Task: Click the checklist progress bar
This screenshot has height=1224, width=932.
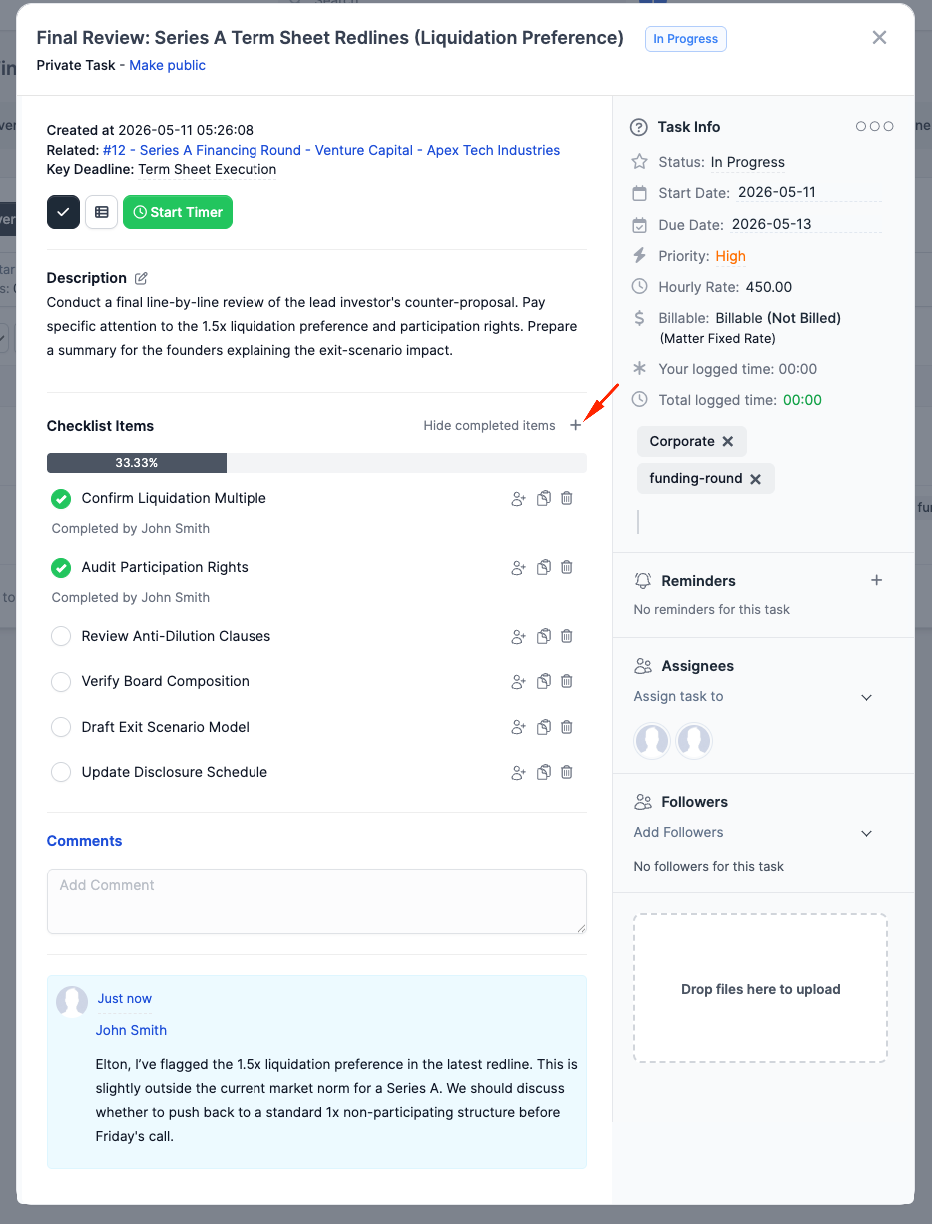Action: pyautogui.click(x=316, y=463)
